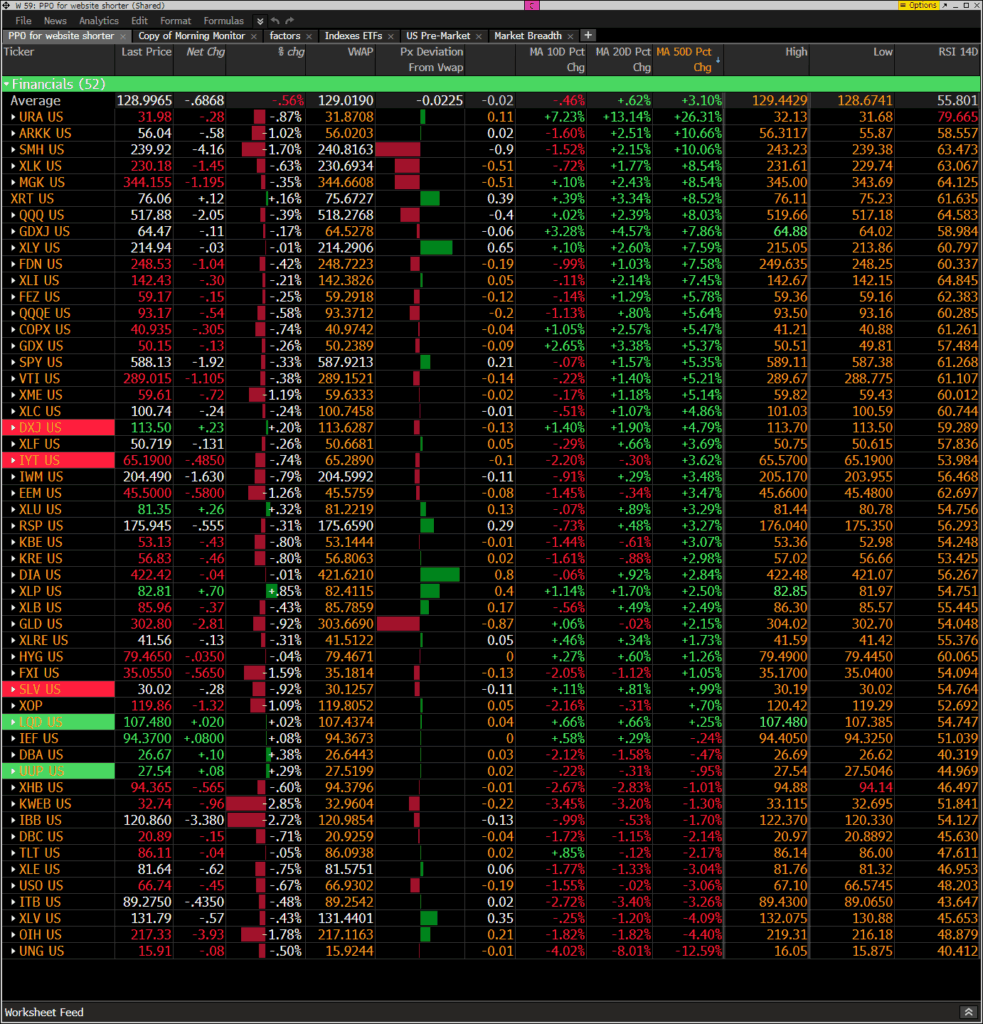Click the XLV US VWAP value 131.4401

346,919
